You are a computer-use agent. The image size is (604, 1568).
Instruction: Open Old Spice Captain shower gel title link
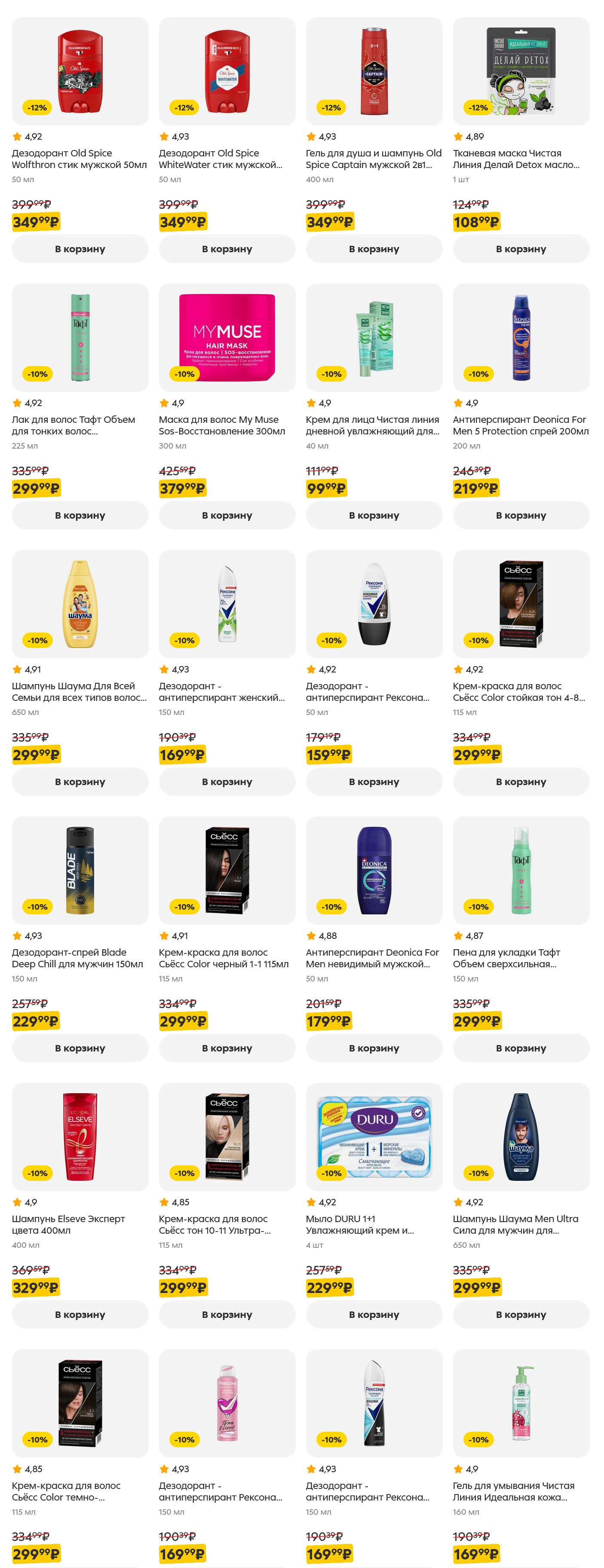tap(373, 159)
